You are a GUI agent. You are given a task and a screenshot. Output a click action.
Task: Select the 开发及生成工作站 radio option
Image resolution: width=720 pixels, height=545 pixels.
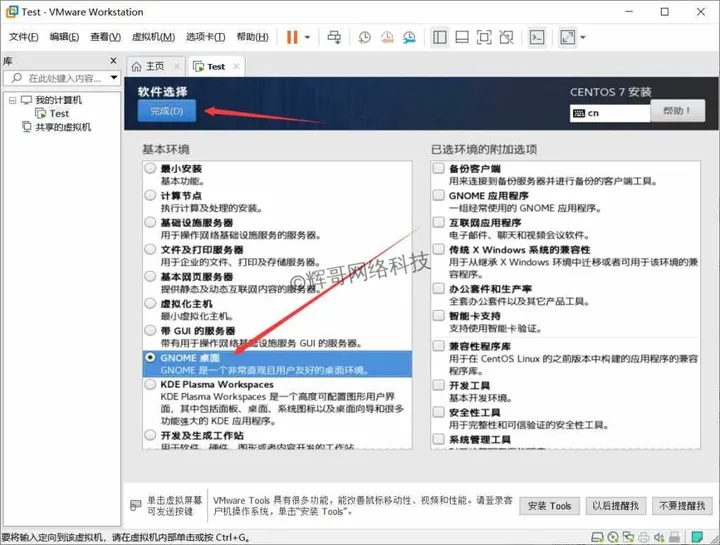(x=150, y=435)
